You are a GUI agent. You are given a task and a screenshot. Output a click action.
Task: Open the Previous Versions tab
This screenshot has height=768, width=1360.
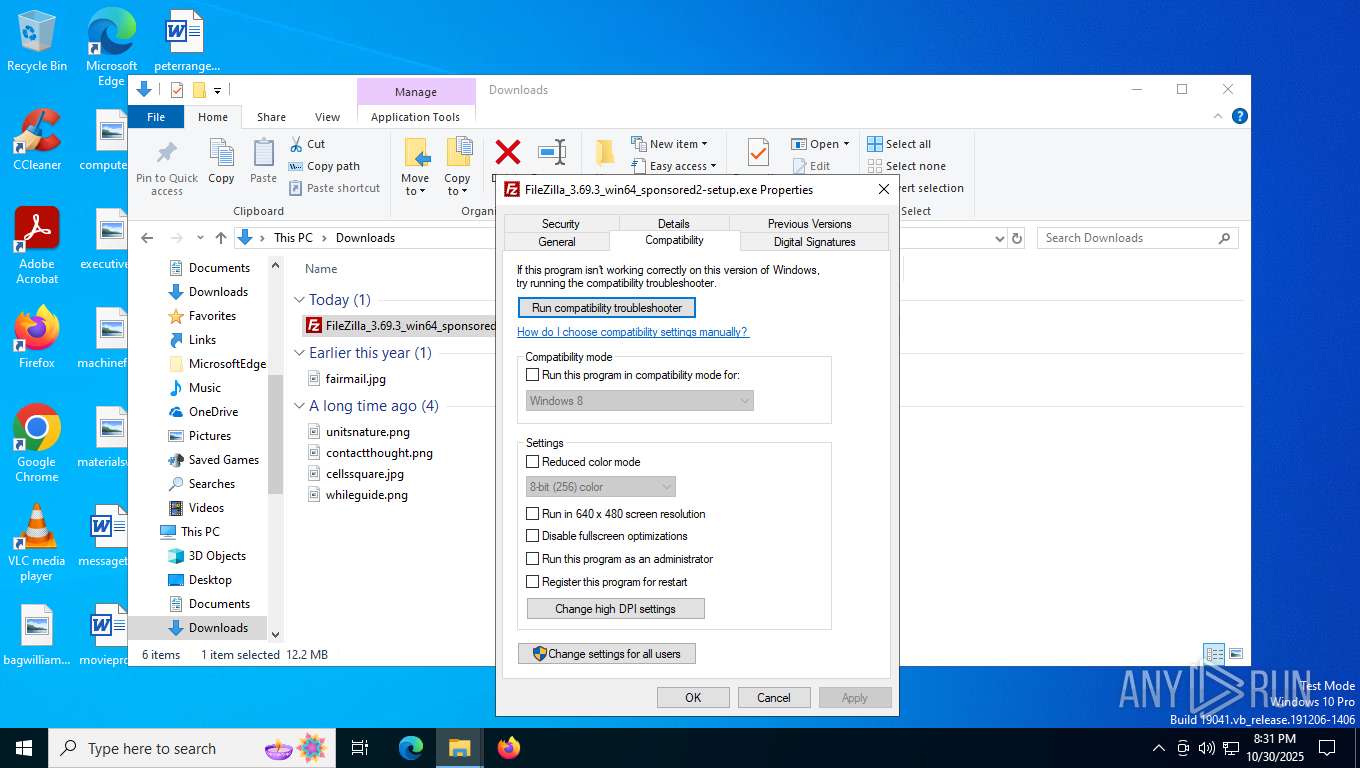pos(809,224)
